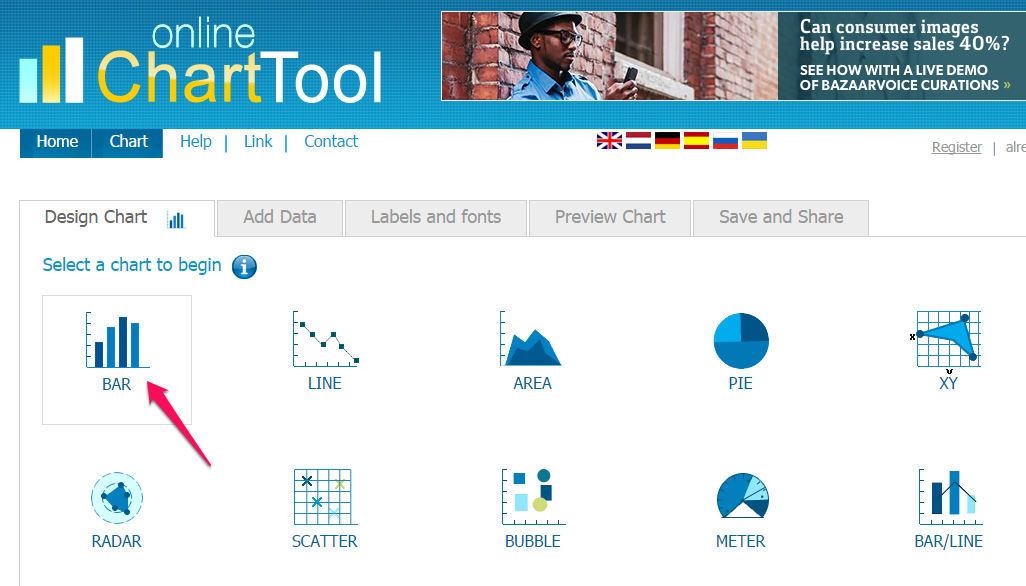Image resolution: width=1026 pixels, height=586 pixels.
Task: Select the BAR chart icon
Action: 117,340
